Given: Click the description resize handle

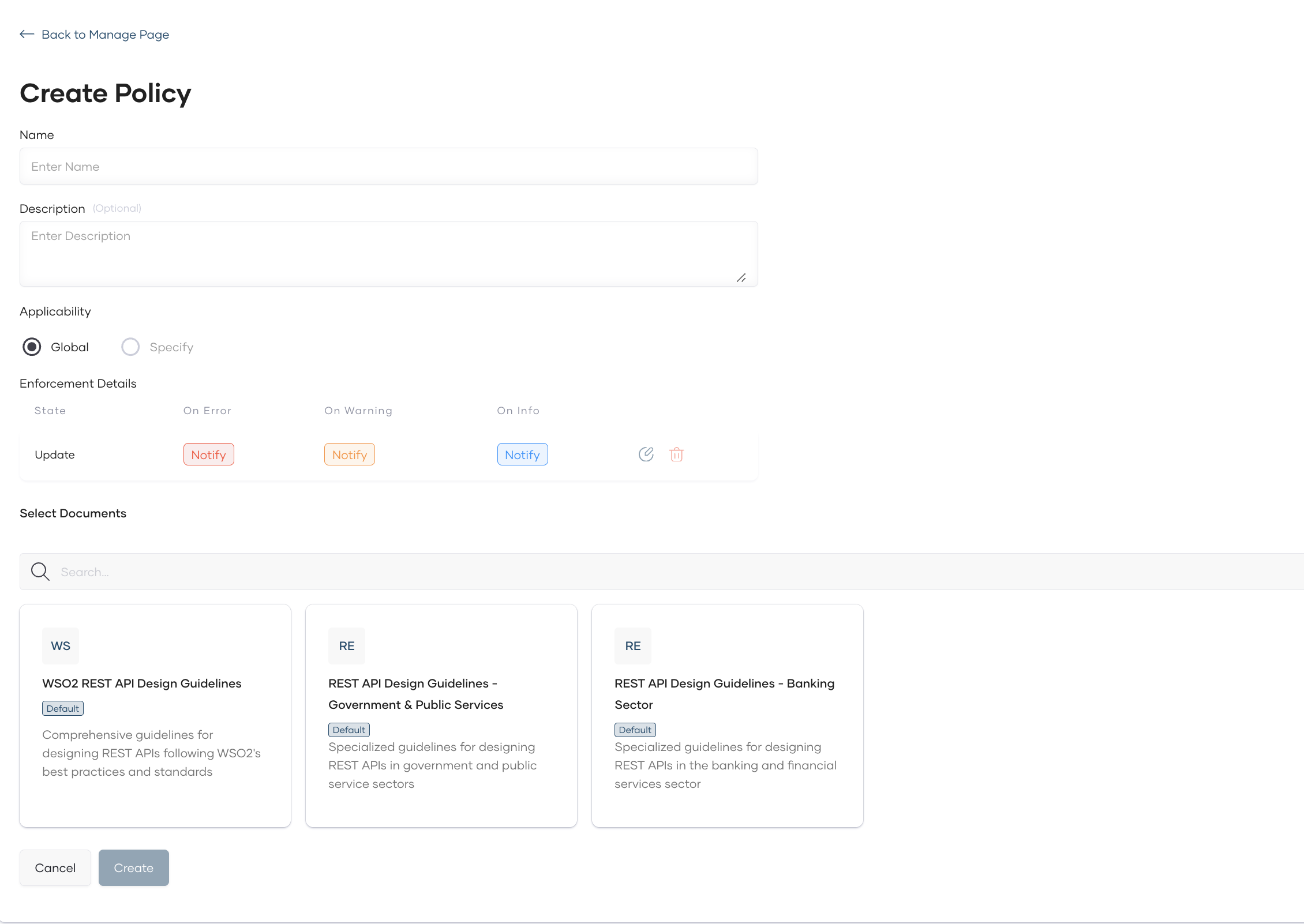Looking at the screenshot, I should tap(741, 278).
